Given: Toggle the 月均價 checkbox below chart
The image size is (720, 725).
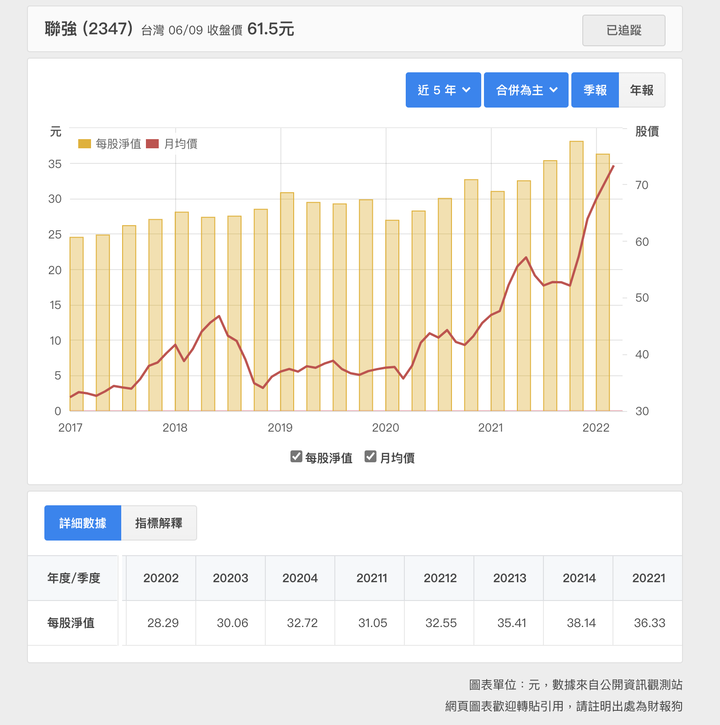Looking at the screenshot, I should tap(370, 456).
